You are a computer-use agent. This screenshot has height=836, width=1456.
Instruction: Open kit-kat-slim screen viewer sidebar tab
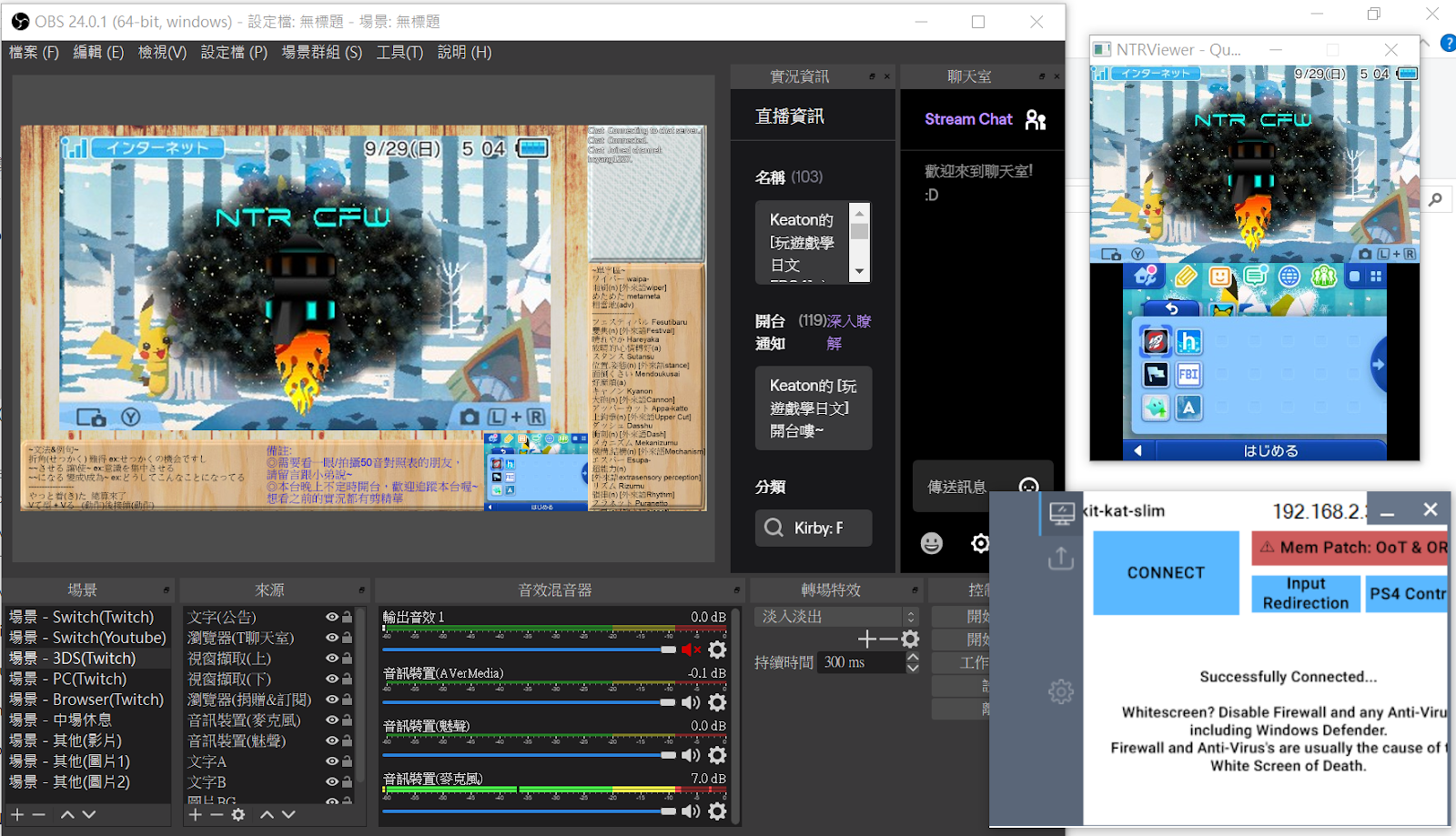click(1061, 514)
